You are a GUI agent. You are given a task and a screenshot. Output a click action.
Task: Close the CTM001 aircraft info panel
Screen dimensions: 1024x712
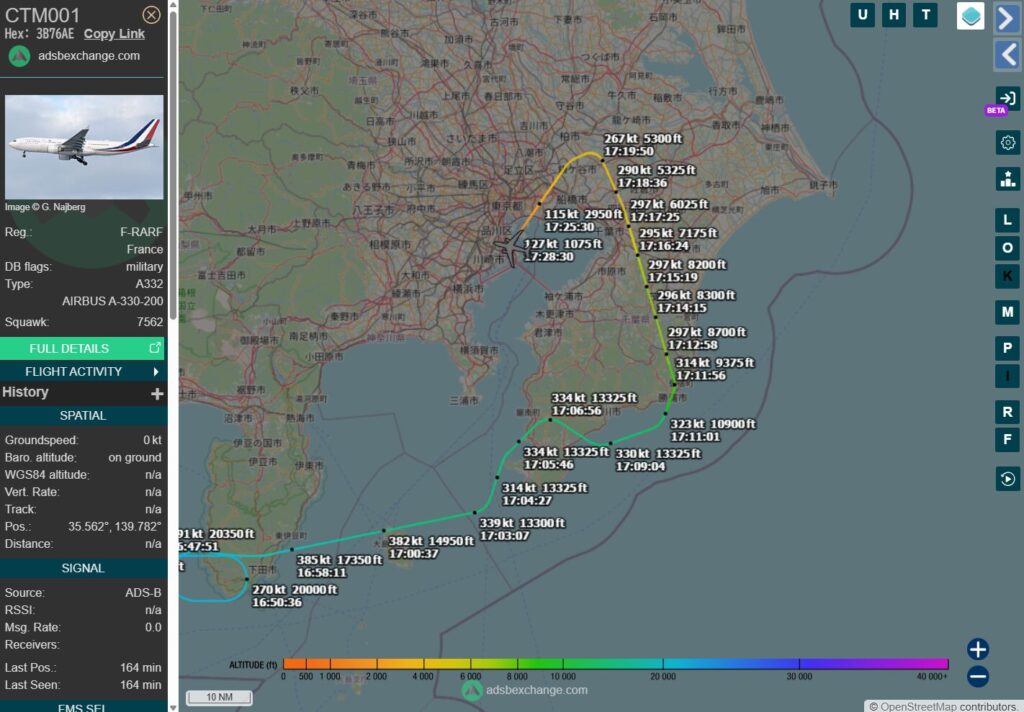151,14
